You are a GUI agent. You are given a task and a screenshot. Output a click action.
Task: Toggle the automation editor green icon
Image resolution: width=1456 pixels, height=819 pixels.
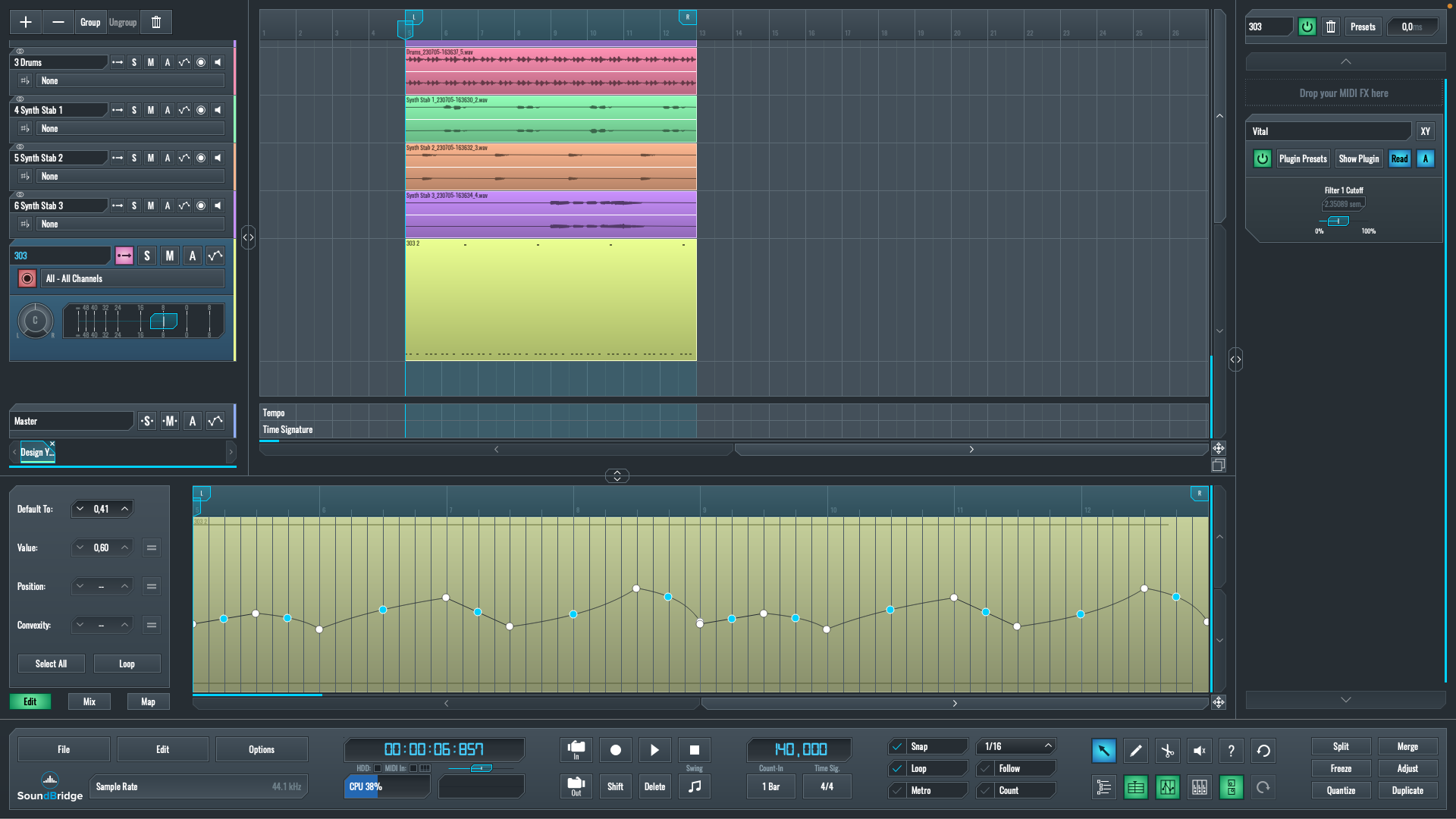(x=1167, y=787)
